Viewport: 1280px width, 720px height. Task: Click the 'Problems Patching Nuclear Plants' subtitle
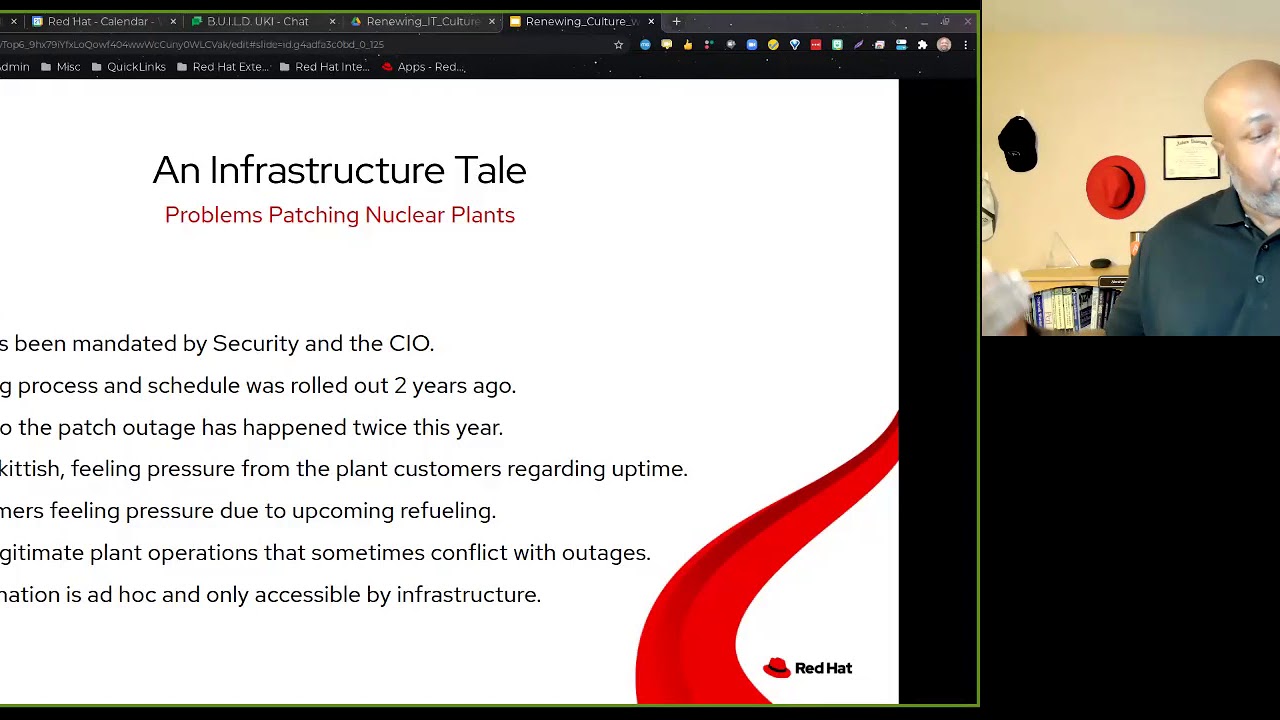click(340, 215)
